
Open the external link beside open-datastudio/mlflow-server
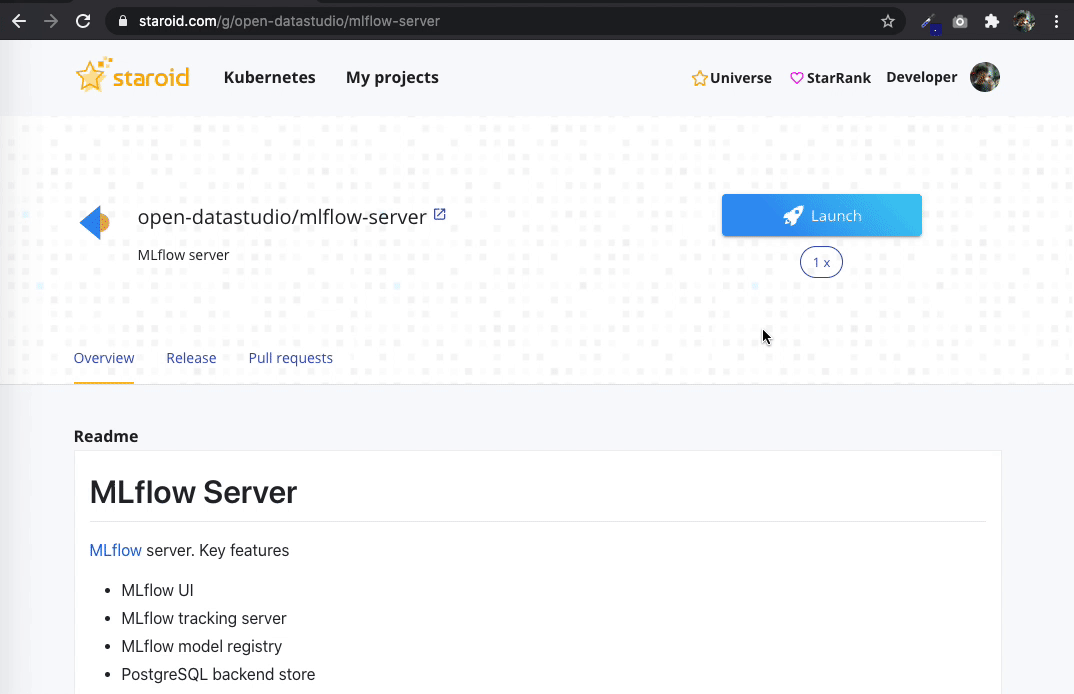click(440, 213)
